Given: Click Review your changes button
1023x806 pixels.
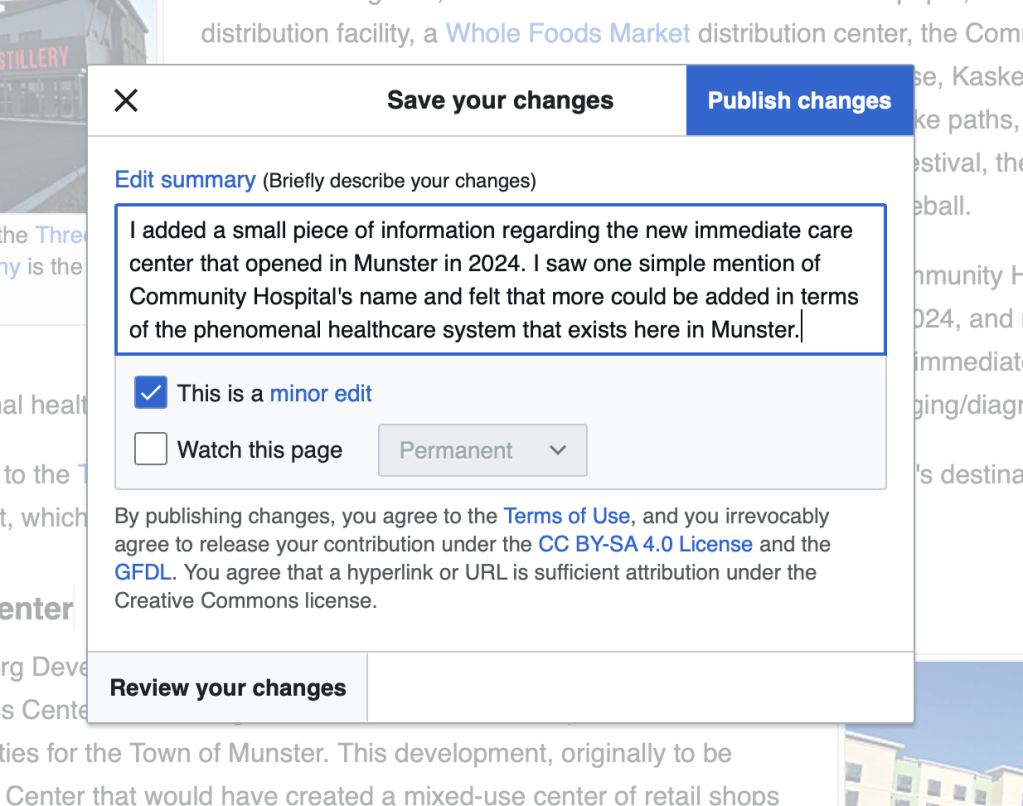Looking at the screenshot, I should [x=228, y=688].
